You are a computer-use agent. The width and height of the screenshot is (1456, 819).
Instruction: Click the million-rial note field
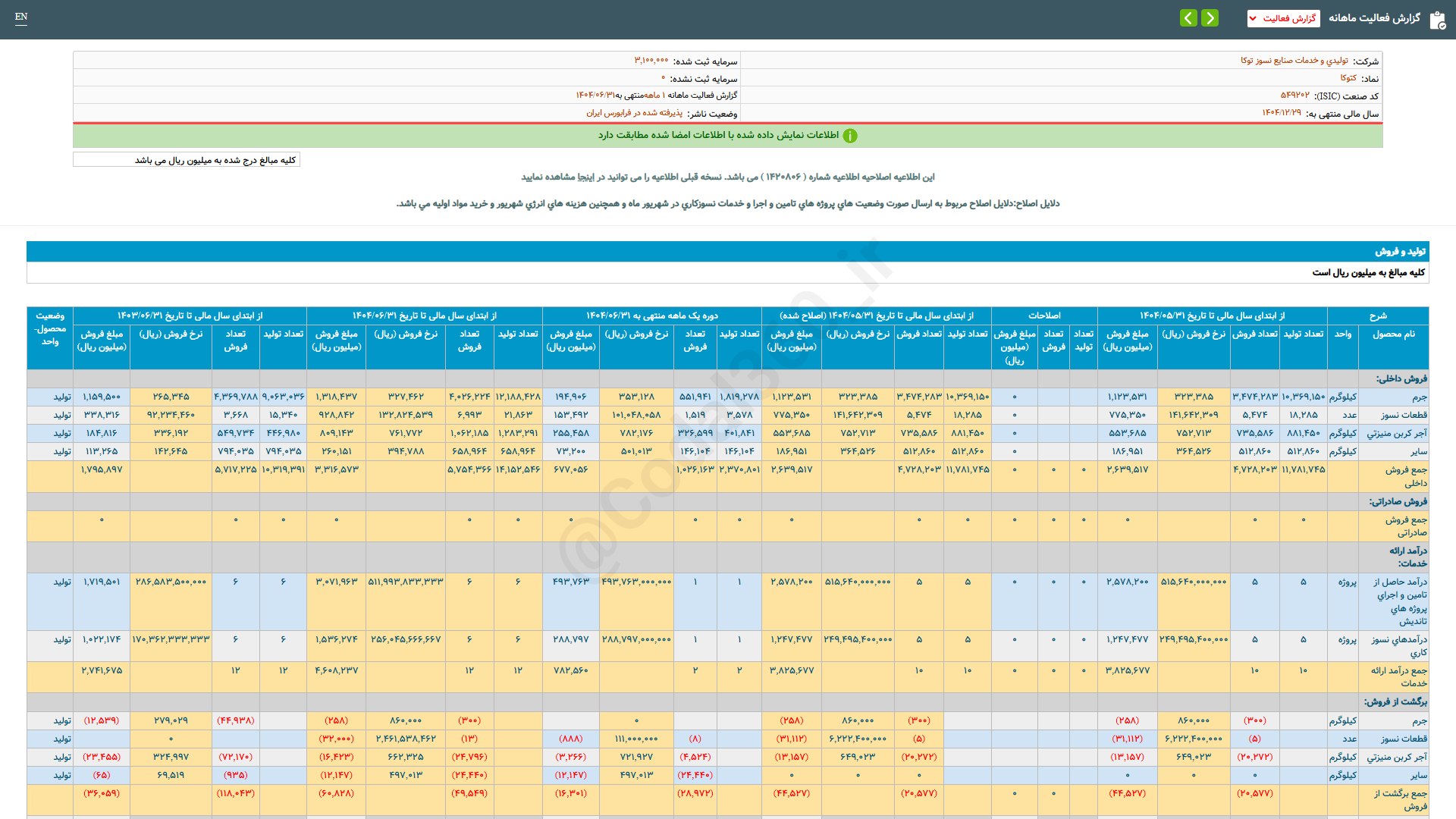click(187, 160)
